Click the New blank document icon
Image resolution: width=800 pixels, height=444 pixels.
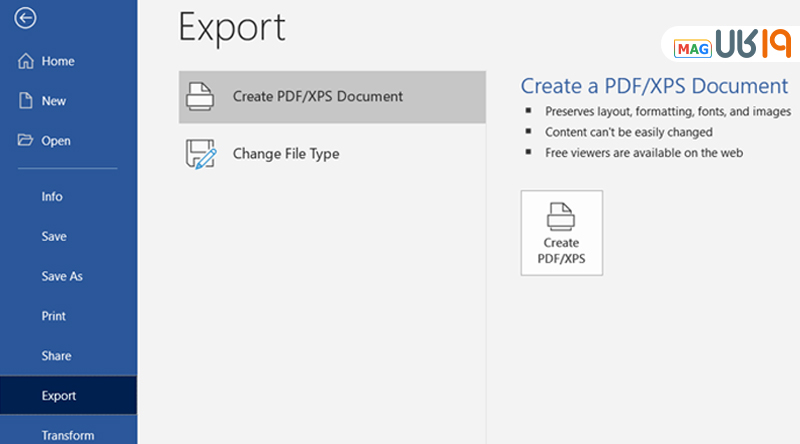(x=26, y=101)
